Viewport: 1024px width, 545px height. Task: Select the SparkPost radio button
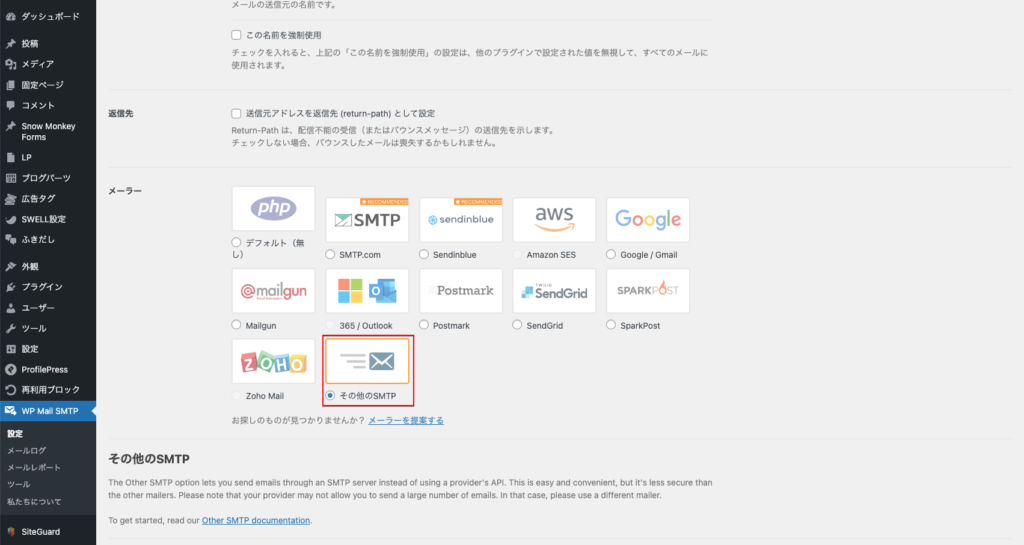(611, 325)
